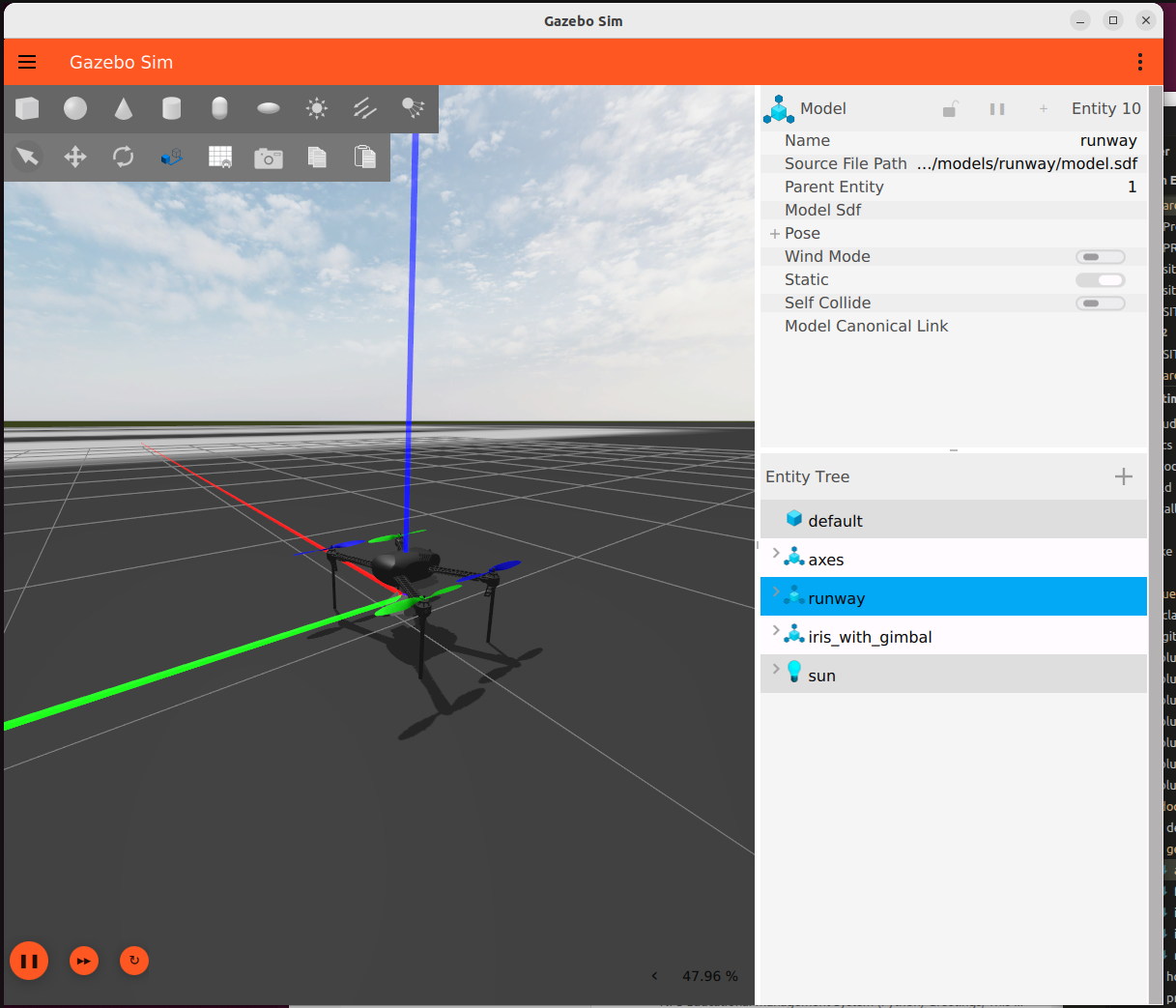Click the plus icon beside Entity 10

1044,109
